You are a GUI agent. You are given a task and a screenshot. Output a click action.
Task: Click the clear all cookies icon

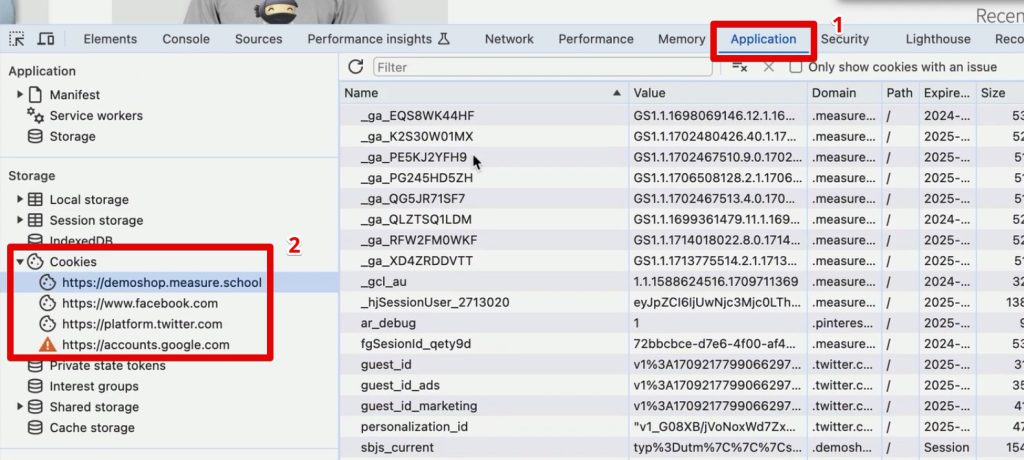point(739,67)
